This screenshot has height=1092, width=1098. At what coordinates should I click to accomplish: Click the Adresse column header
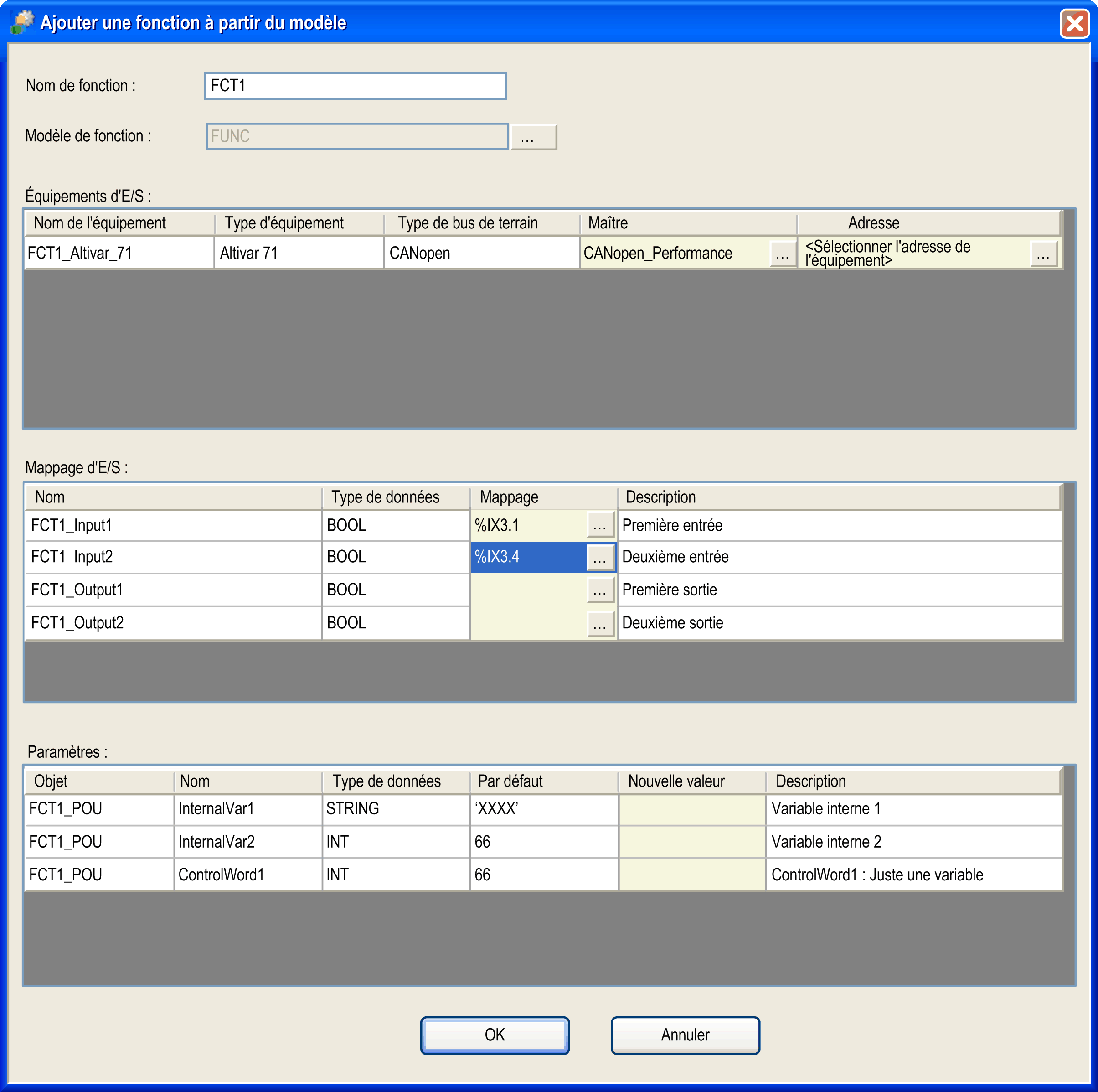pyautogui.click(x=929, y=223)
